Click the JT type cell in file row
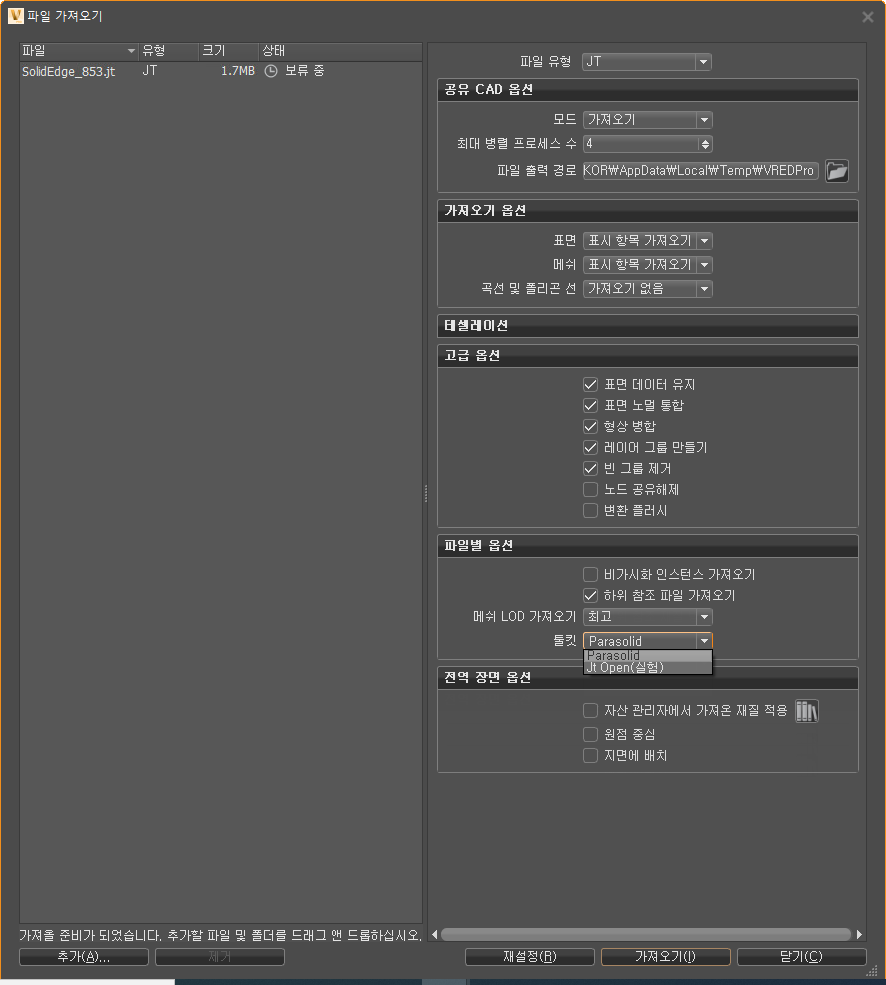This screenshot has width=886, height=985. [150, 71]
